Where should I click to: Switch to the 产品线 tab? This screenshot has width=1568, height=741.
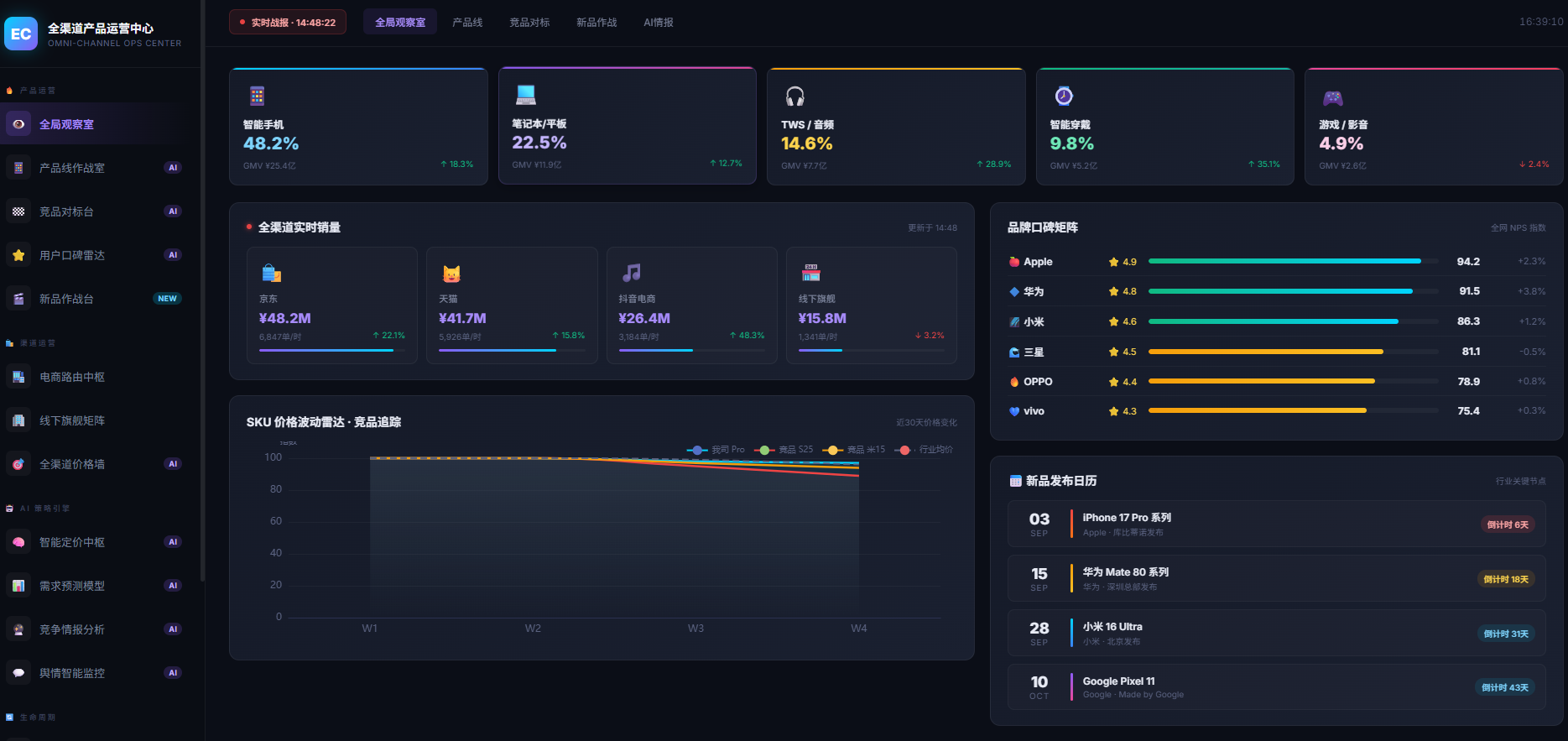coord(467,23)
